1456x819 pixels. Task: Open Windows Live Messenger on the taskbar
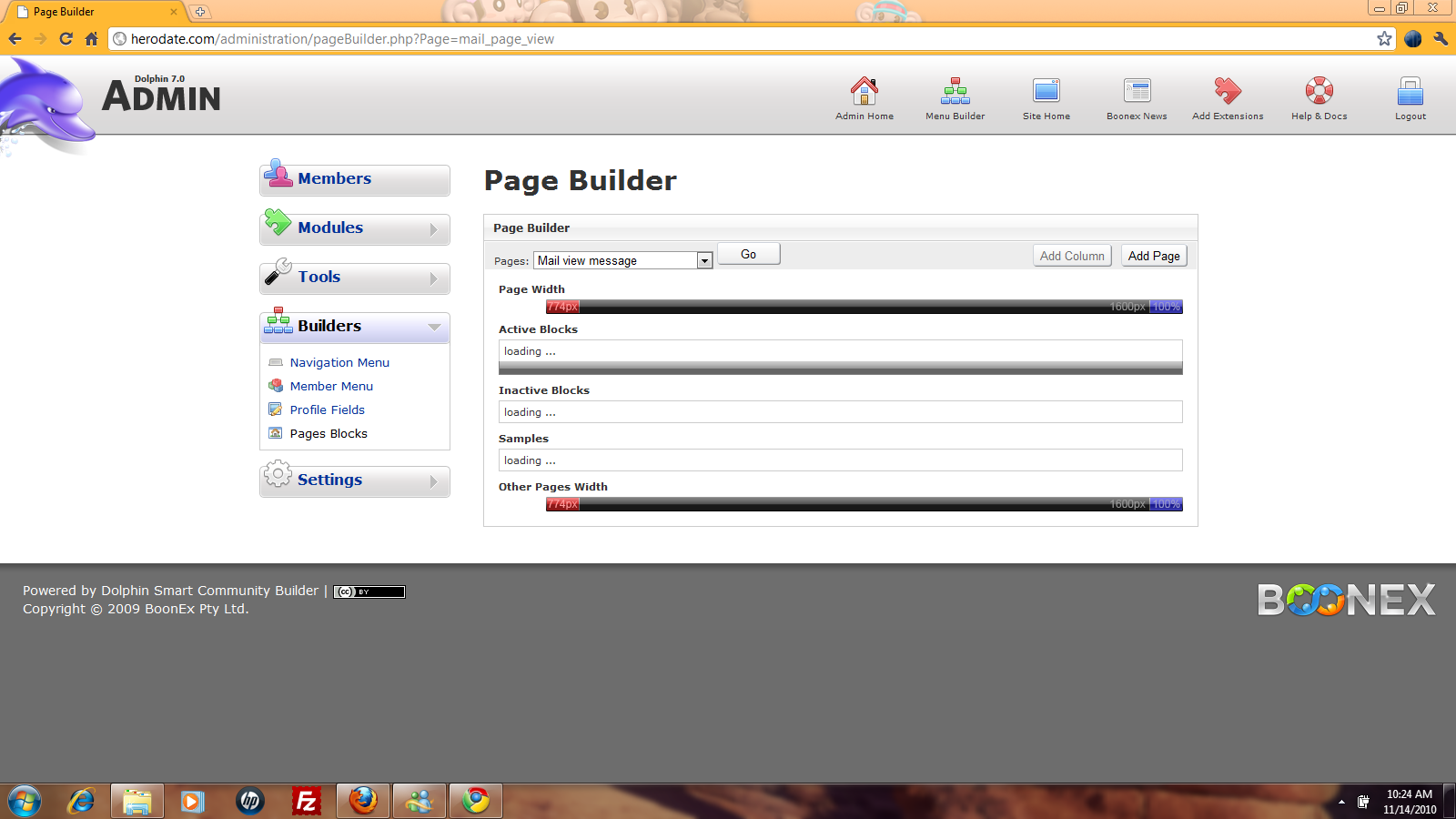pos(420,801)
